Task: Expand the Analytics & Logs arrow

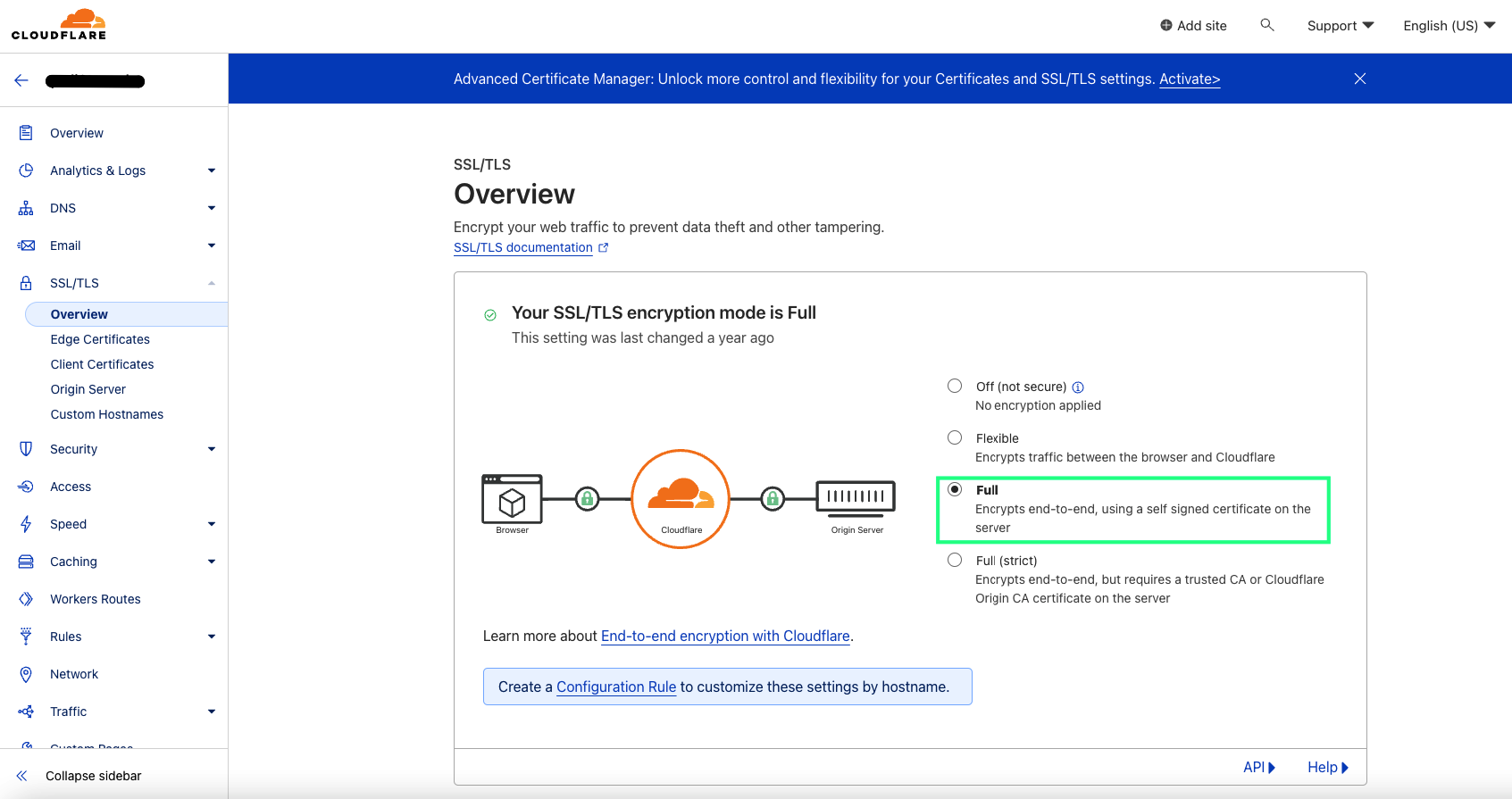Action: pos(212,171)
